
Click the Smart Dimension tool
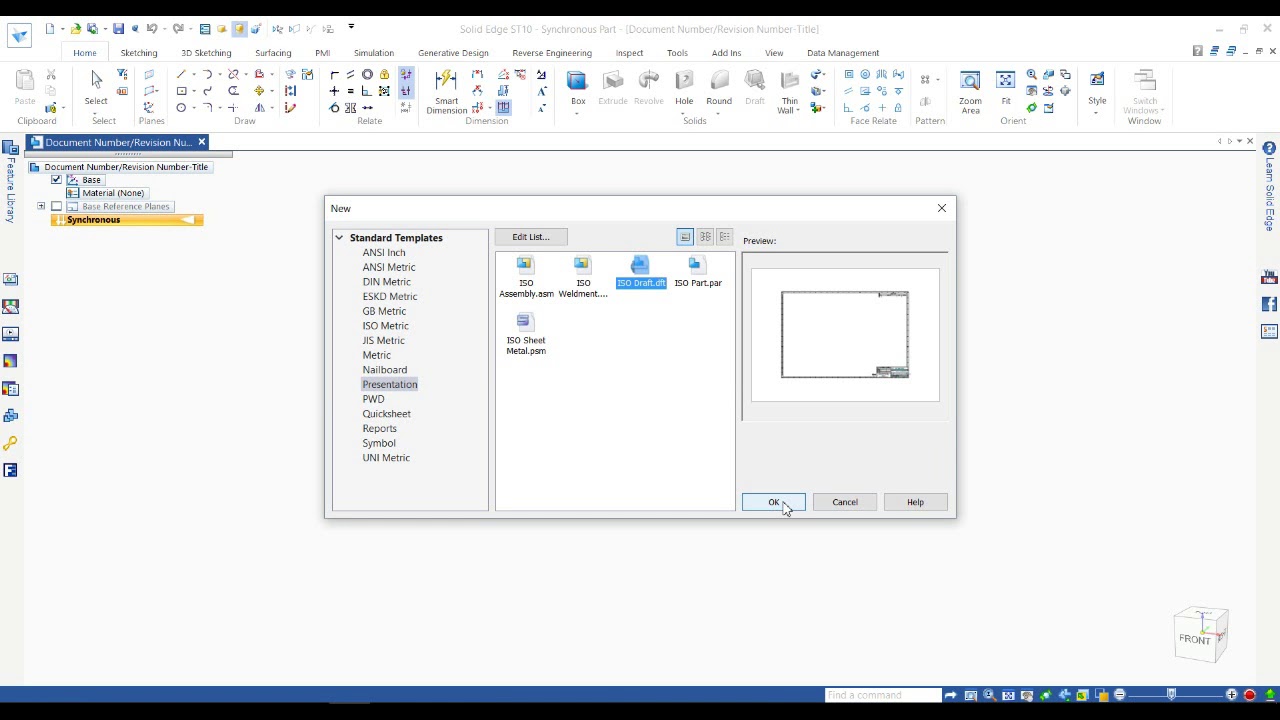pos(446,92)
